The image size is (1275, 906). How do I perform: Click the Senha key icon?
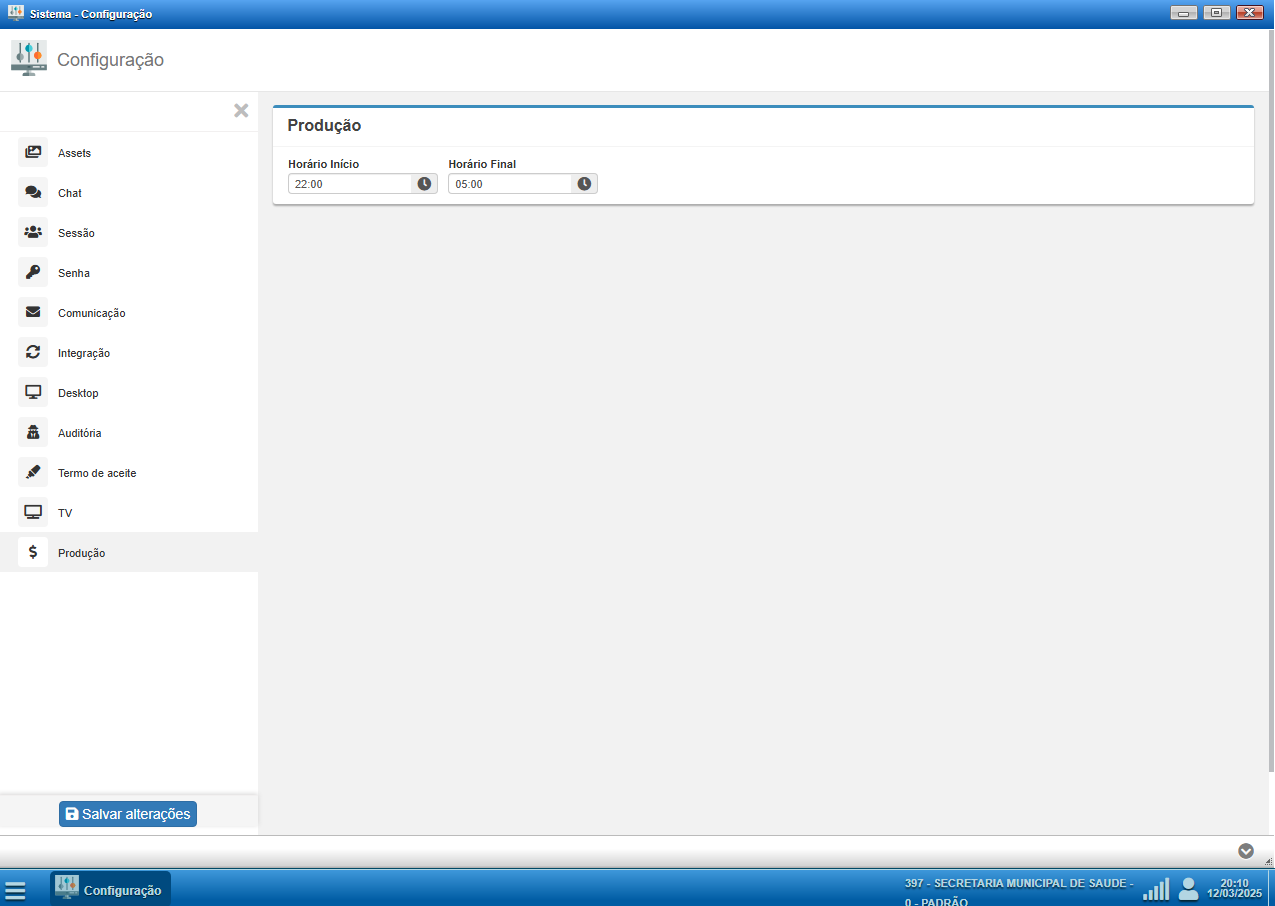coord(33,273)
